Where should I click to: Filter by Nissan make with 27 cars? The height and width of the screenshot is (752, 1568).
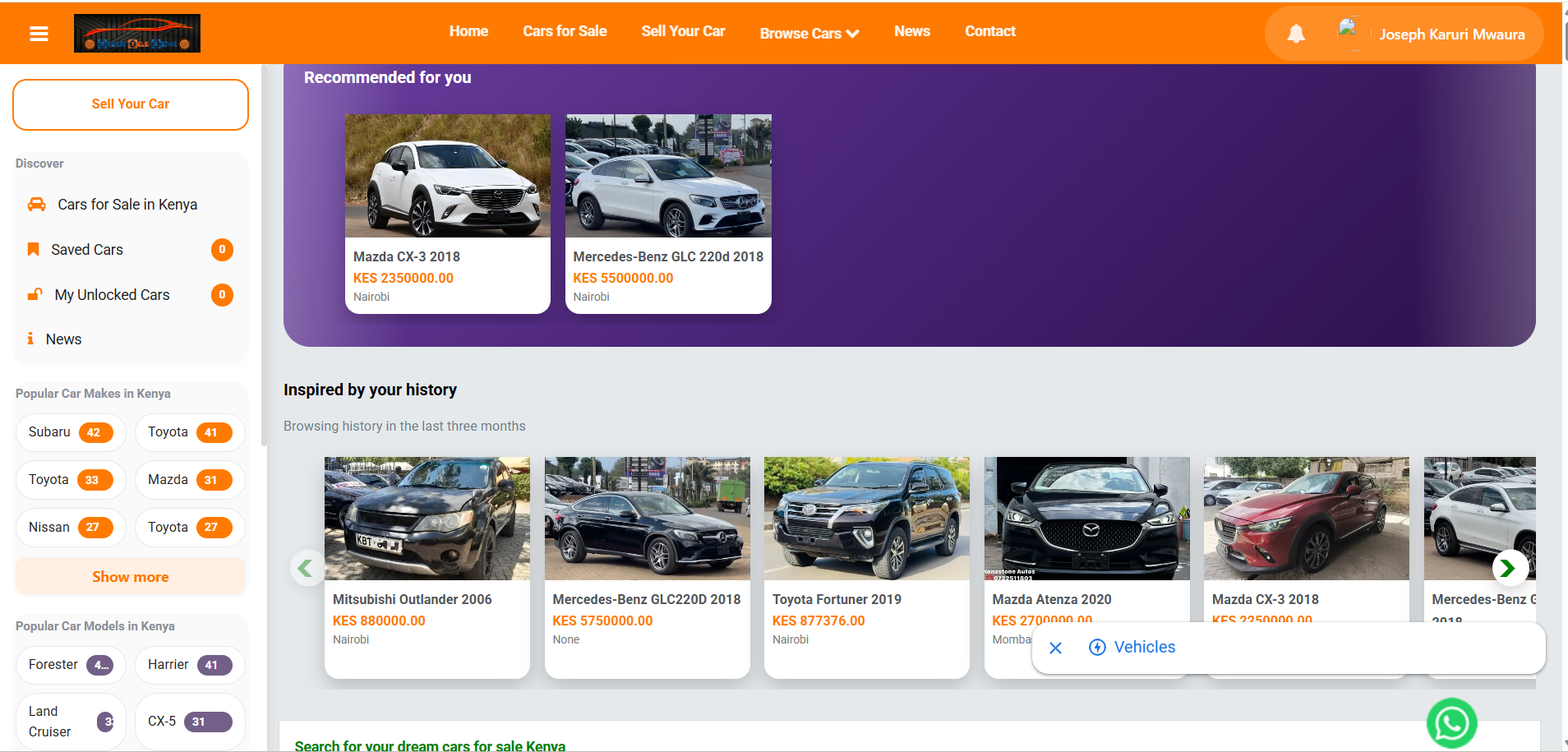(x=71, y=528)
